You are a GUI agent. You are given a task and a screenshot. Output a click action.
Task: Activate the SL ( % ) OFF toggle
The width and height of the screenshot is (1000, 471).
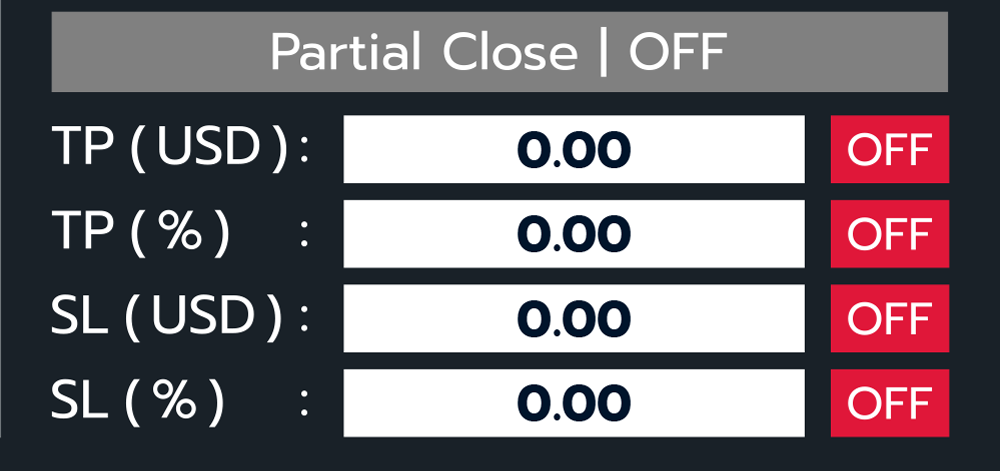coord(889,403)
